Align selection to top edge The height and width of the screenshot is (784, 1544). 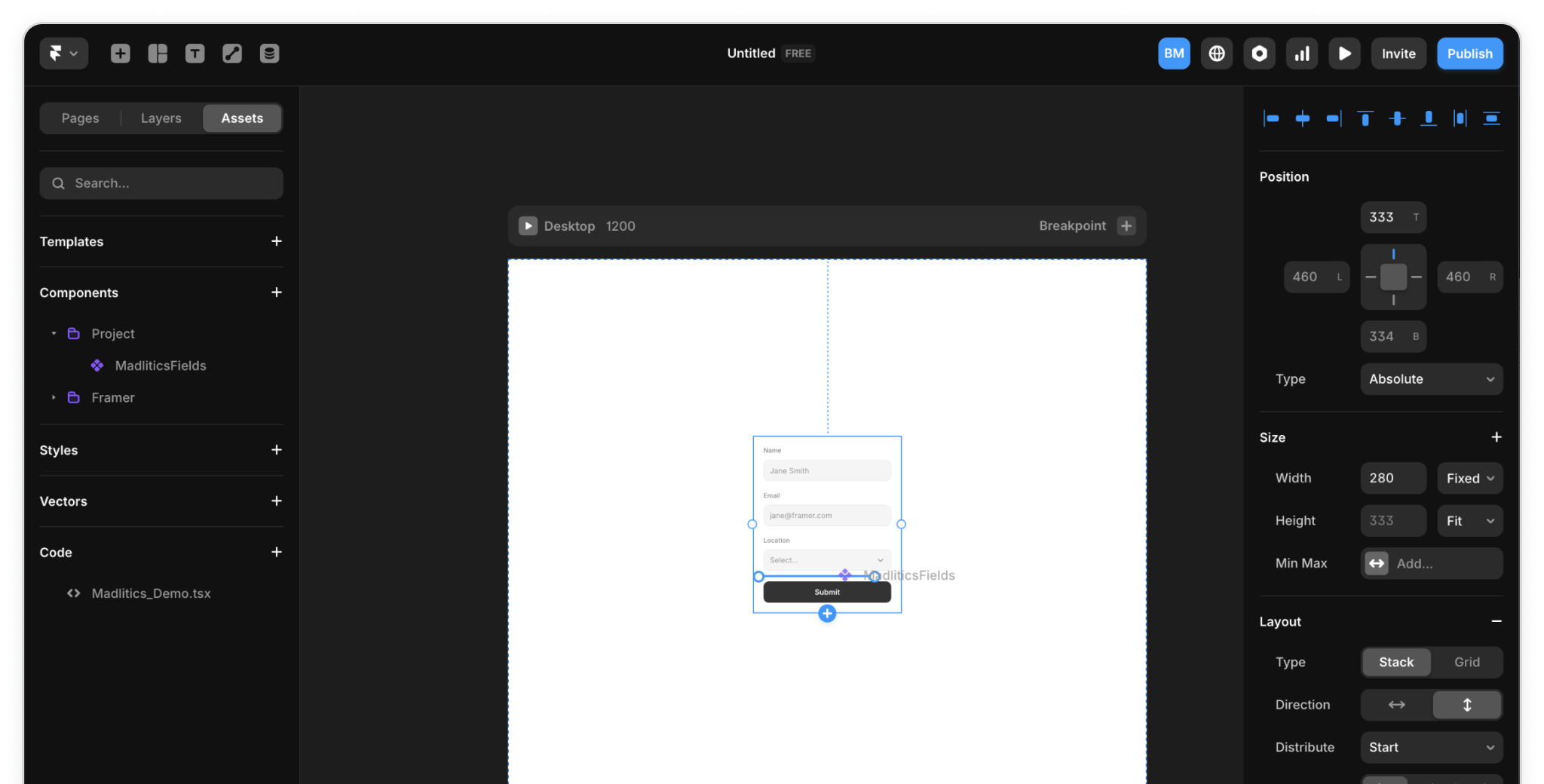click(x=1365, y=118)
